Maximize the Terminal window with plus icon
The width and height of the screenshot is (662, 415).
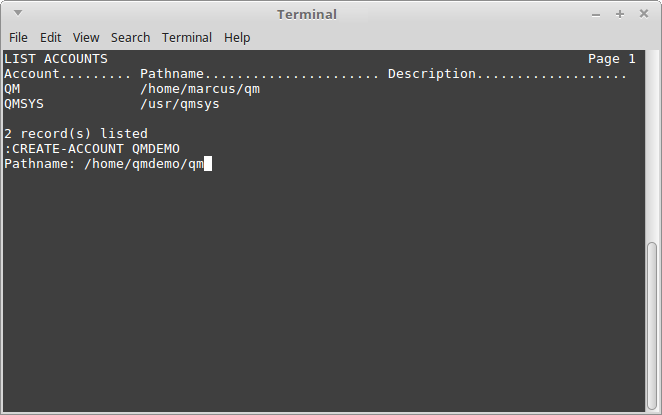[x=620, y=14]
